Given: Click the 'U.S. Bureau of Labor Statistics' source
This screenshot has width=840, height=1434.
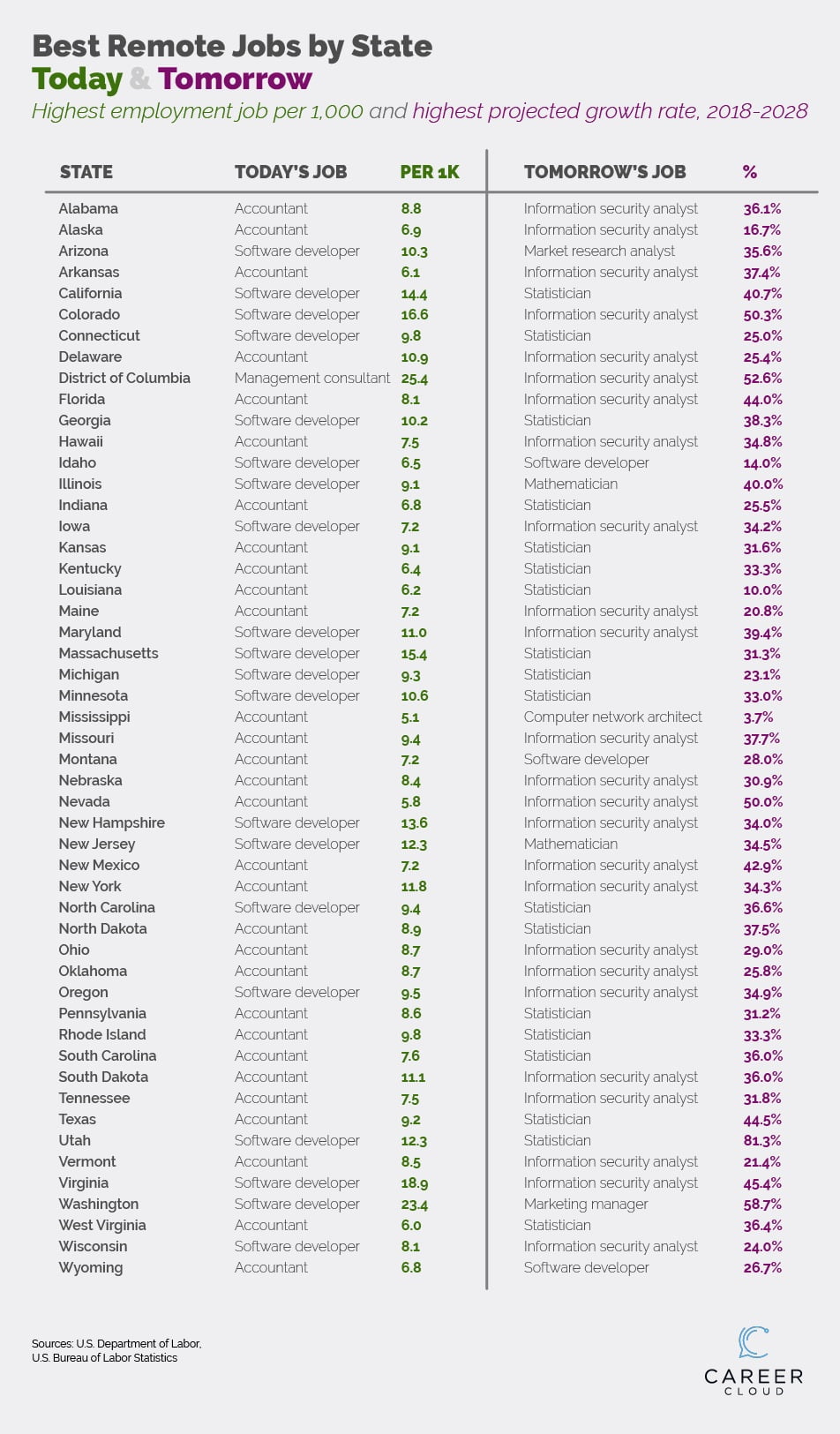Looking at the screenshot, I should click(x=104, y=1358).
